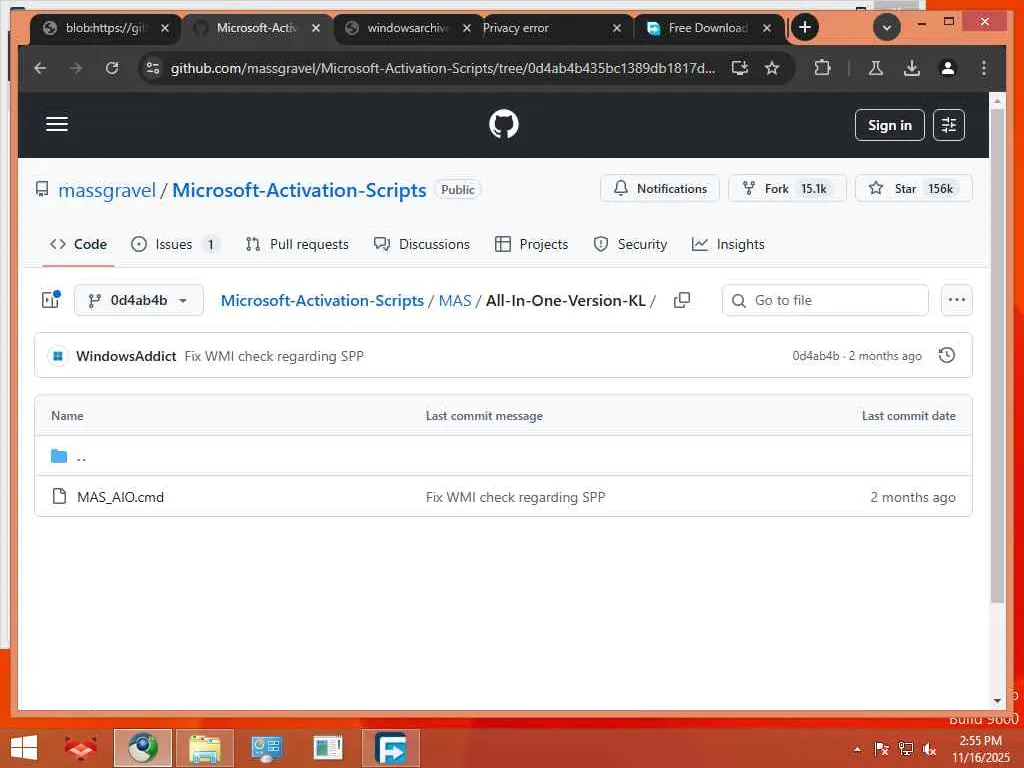Star the repository button
The height and width of the screenshot is (768, 1024).
(913, 188)
